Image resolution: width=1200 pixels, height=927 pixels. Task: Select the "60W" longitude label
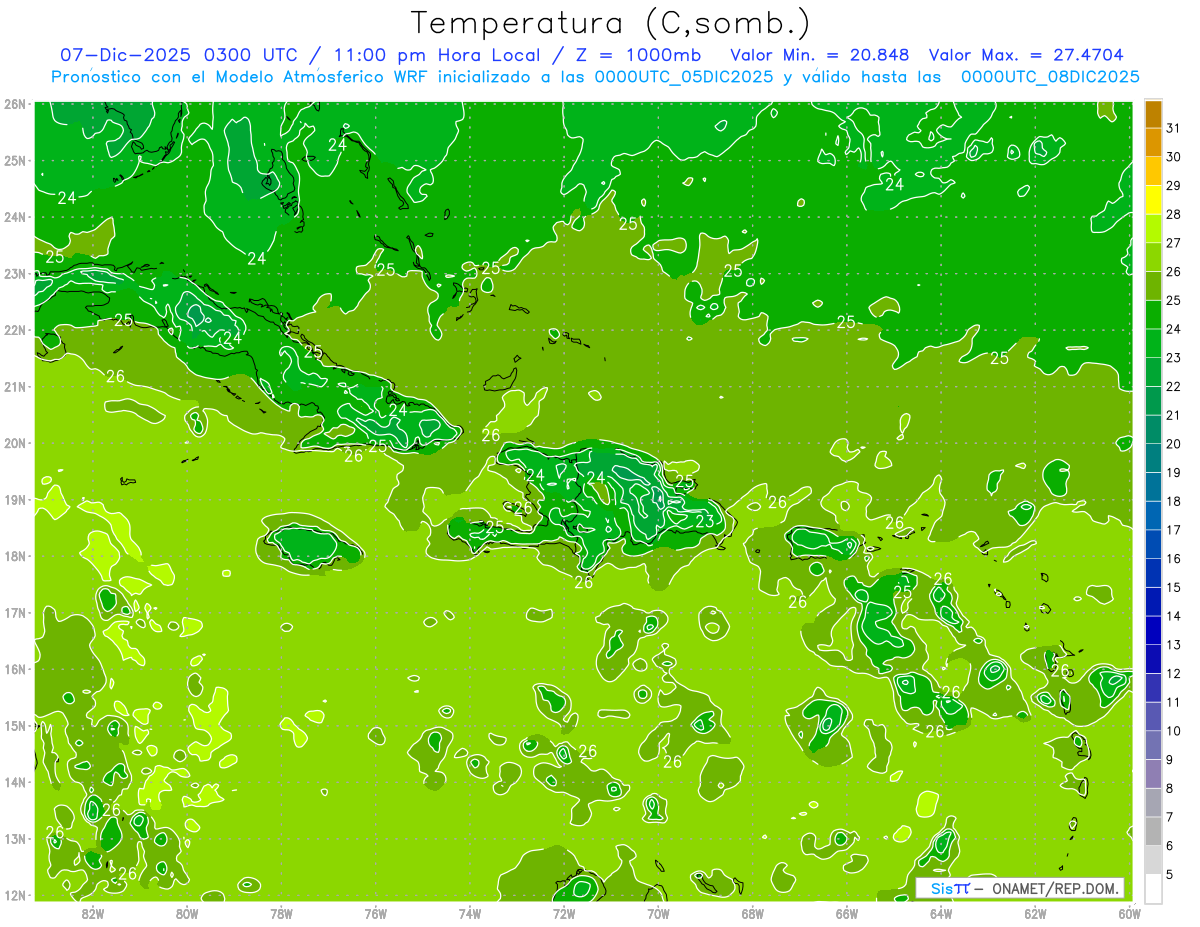pos(1129,913)
